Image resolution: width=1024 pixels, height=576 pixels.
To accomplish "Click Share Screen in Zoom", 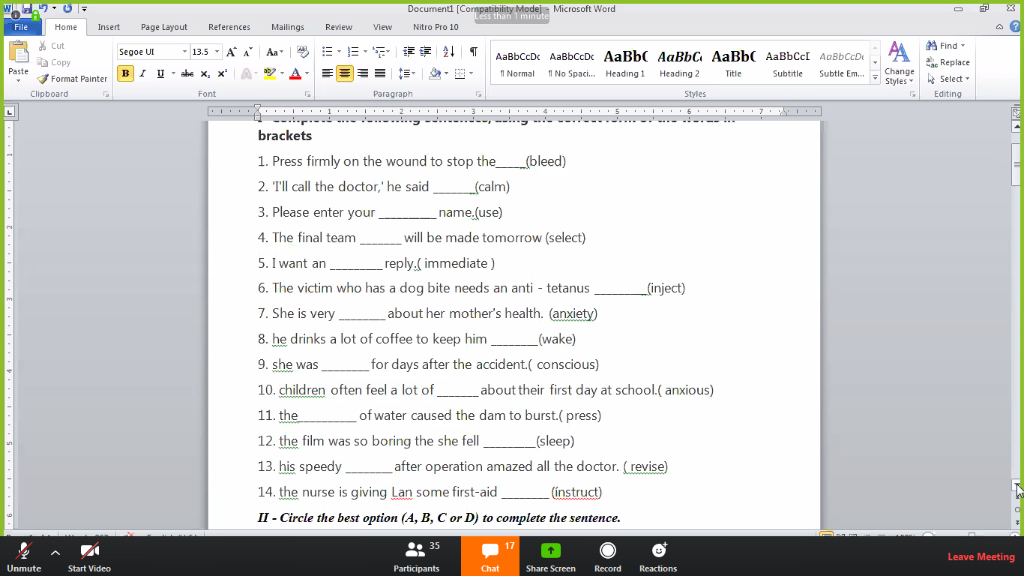I will pyautogui.click(x=551, y=557).
